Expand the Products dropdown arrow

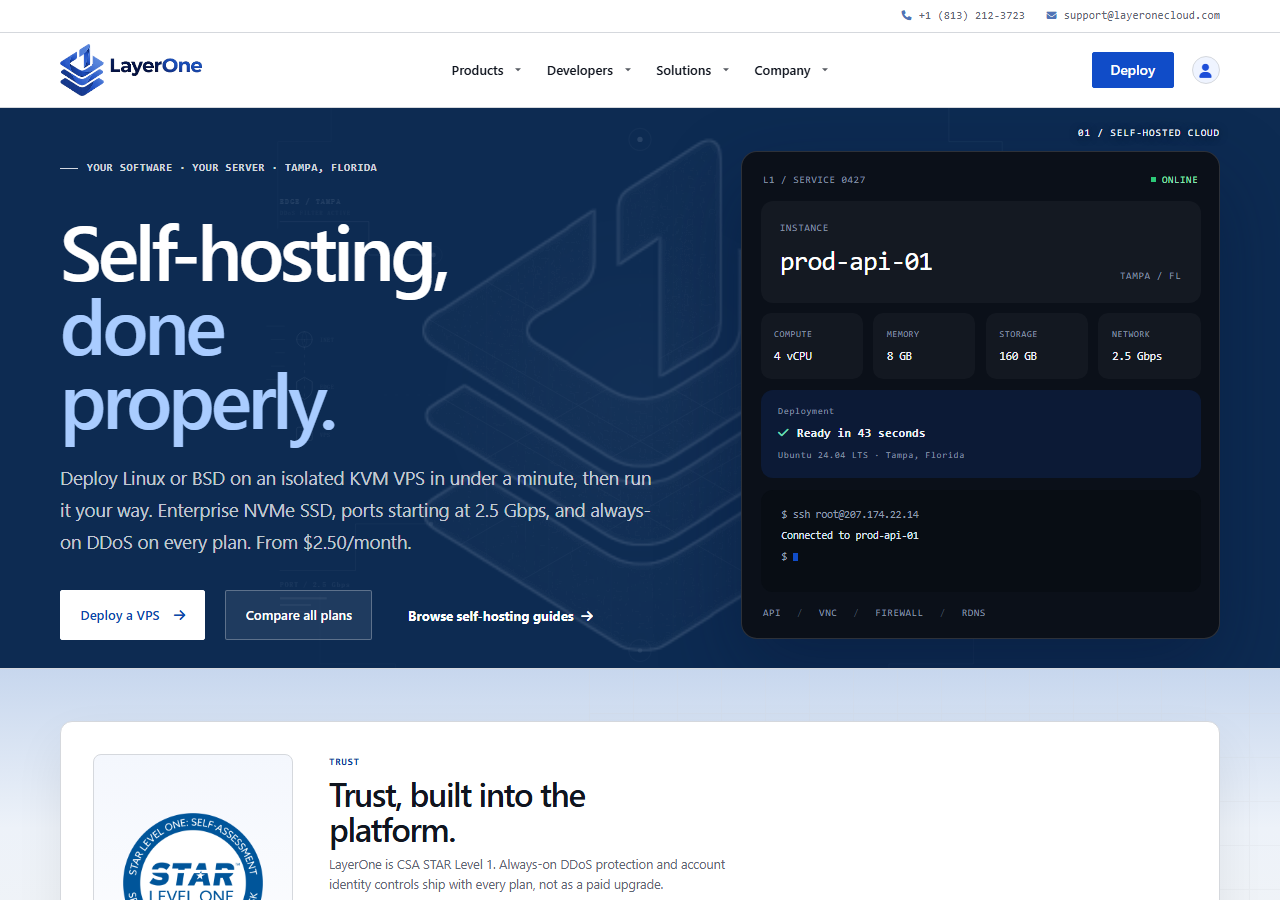[518, 70]
